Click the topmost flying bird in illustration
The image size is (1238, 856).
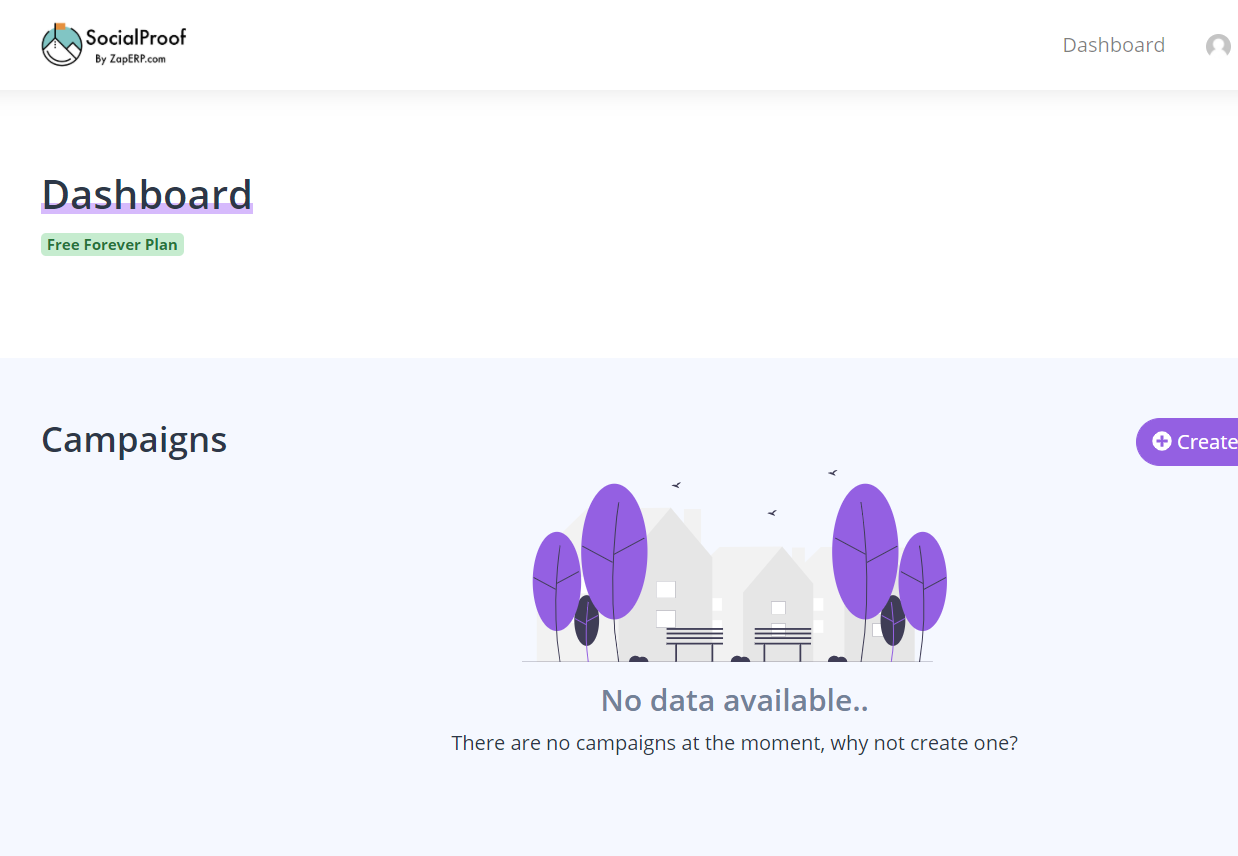click(x=832, y=473)
